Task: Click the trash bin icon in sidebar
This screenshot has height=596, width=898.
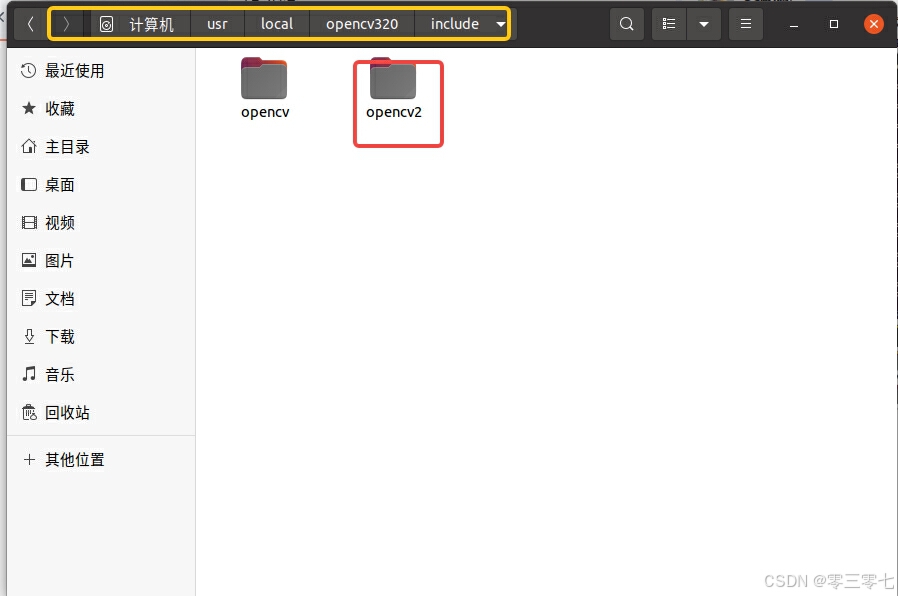Action: pyautogui.click(x=29, y=412)
